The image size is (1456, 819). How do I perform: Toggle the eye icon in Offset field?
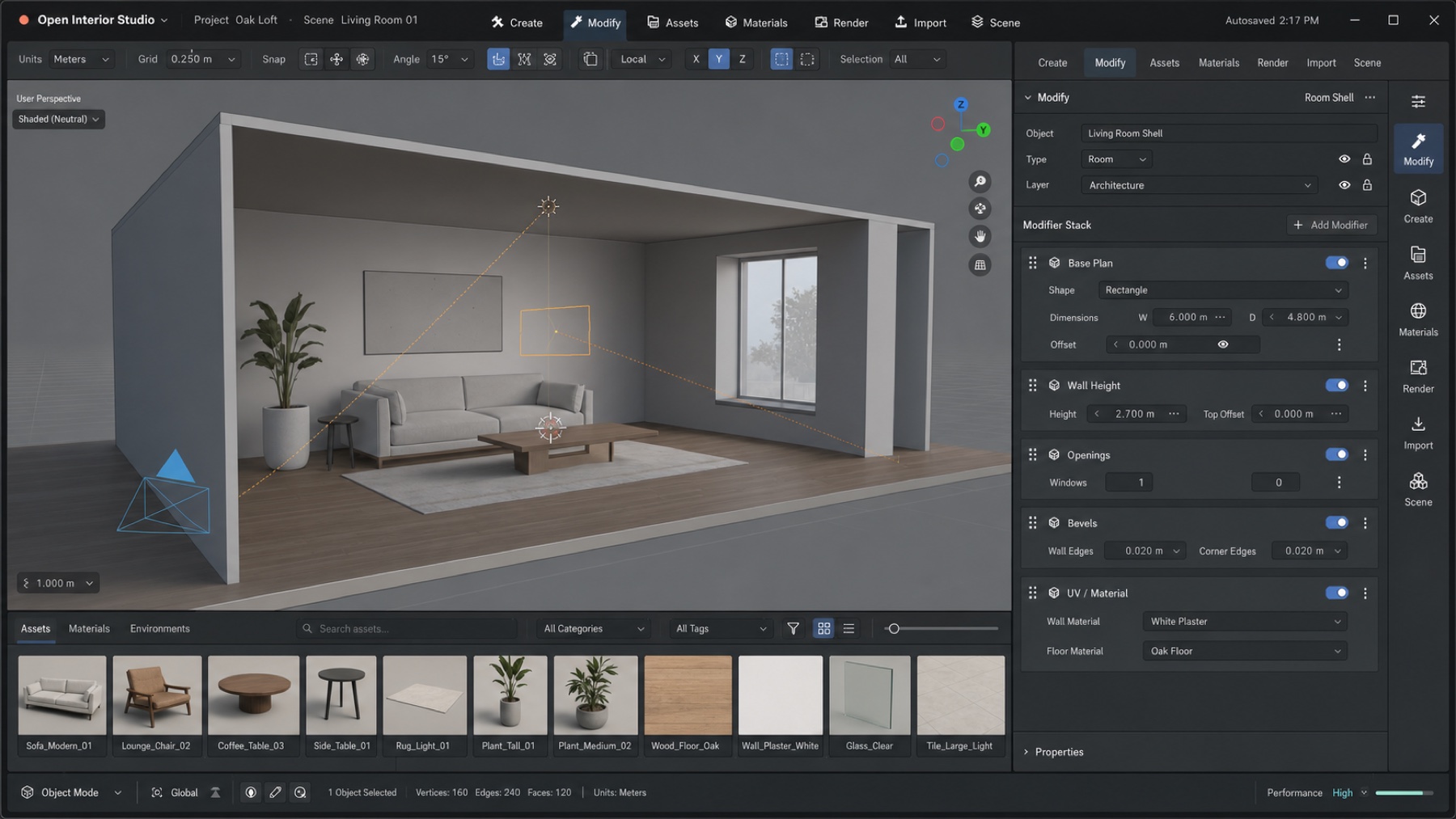pyautogui.click(x=1223, y=344)
